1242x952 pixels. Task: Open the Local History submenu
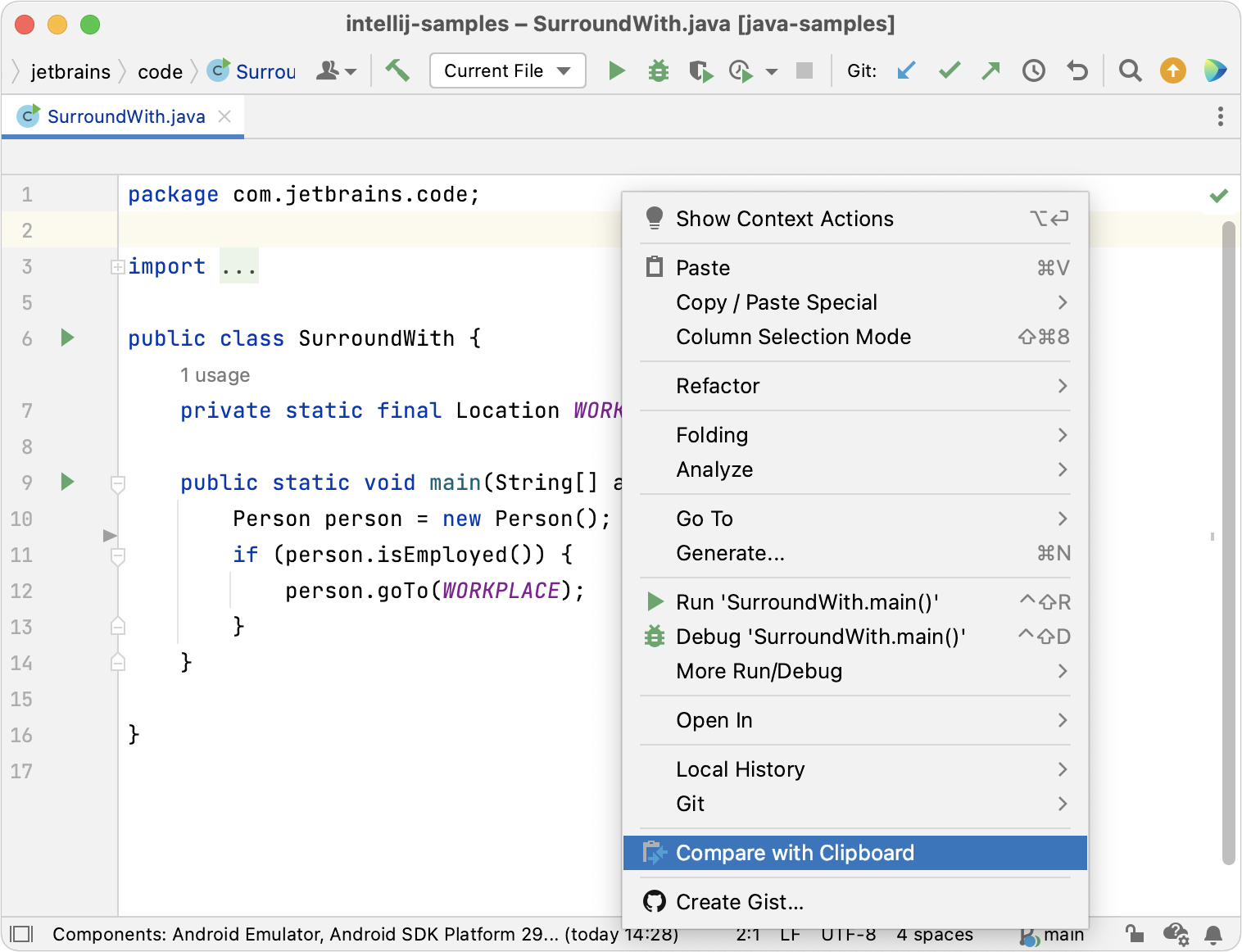click(855, 769)
